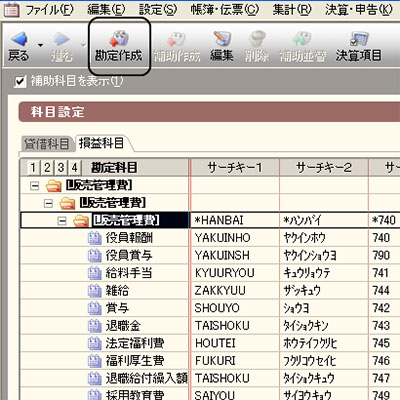400x400 pixels.
Task: Click the top-level [販売管理費] folder icon
Action: pyautogui.click(x=54, y=186)
